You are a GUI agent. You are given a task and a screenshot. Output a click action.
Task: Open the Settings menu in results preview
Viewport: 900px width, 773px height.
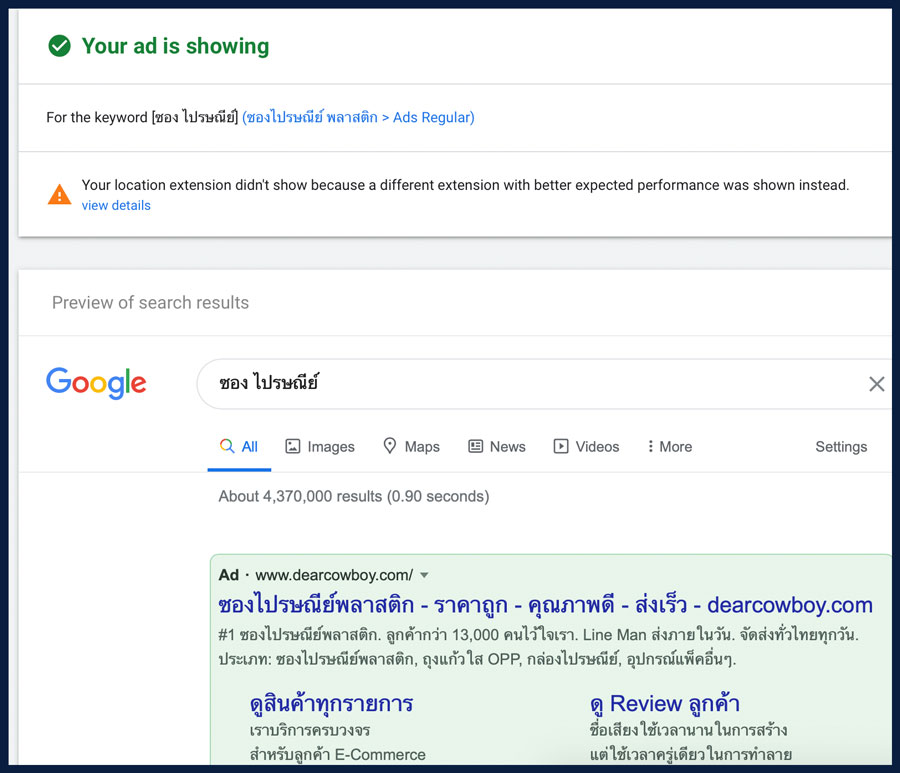point(841,446)
